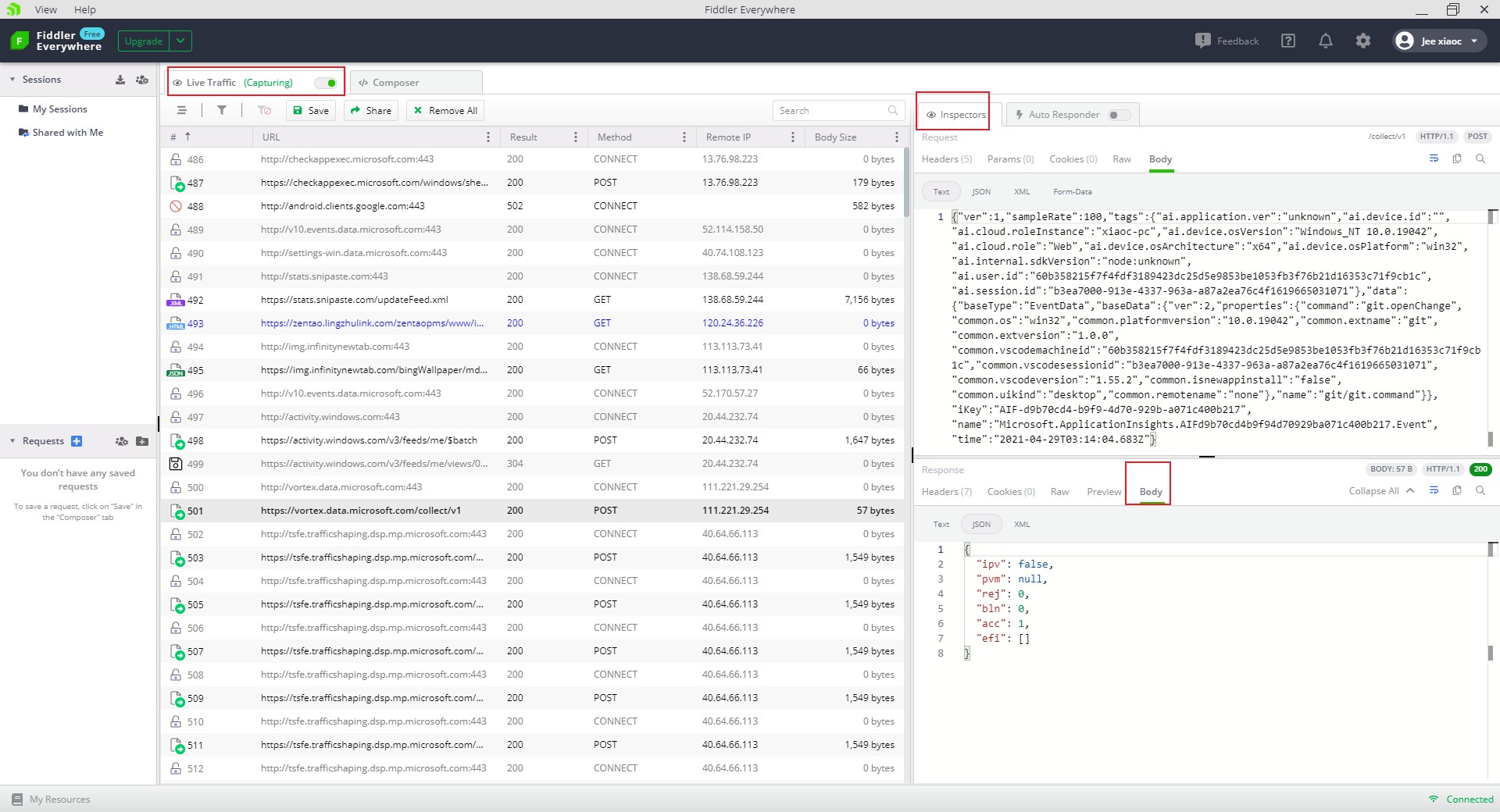Open column options for URL column
1500x812 pixels.
(488, 137)
